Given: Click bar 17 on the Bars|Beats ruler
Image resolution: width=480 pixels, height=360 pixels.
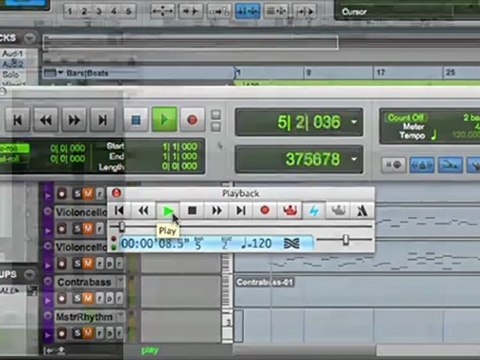Looking at the screenshot, I should pos(381,72).
